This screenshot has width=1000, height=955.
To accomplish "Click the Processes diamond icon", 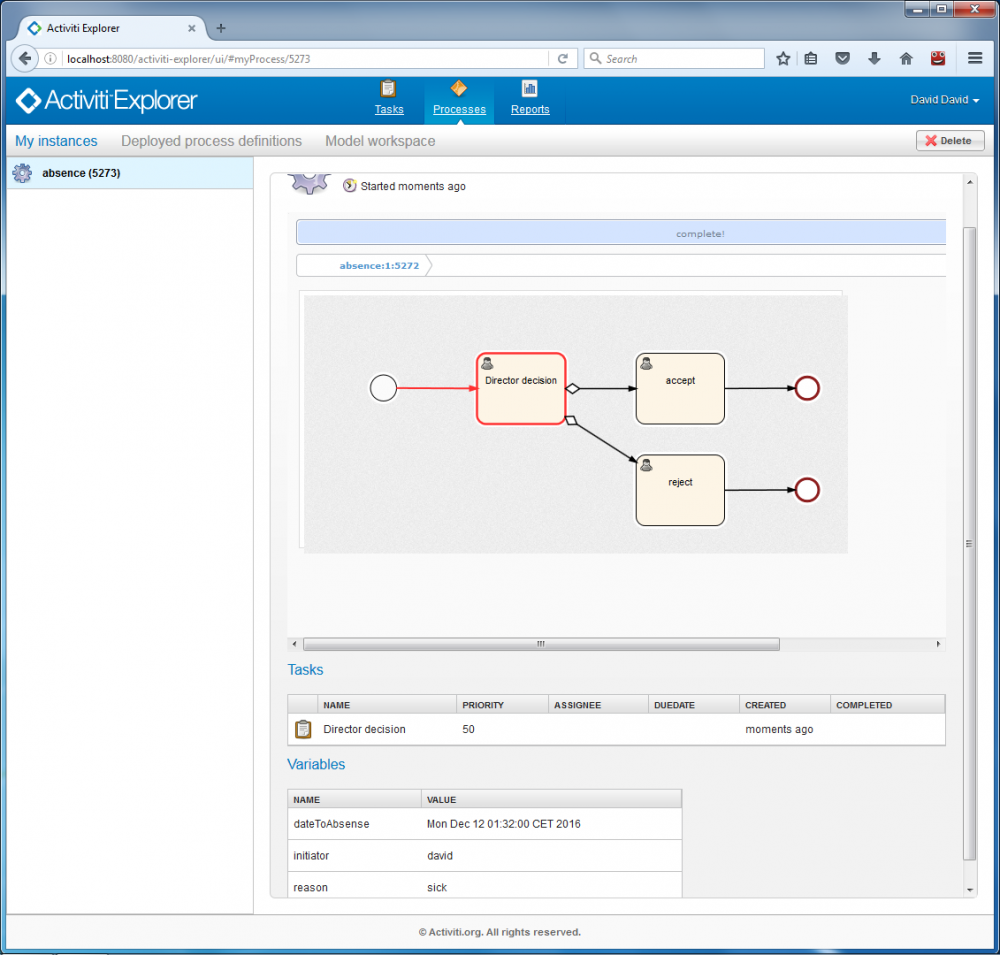I will click(x=459, y=88).
